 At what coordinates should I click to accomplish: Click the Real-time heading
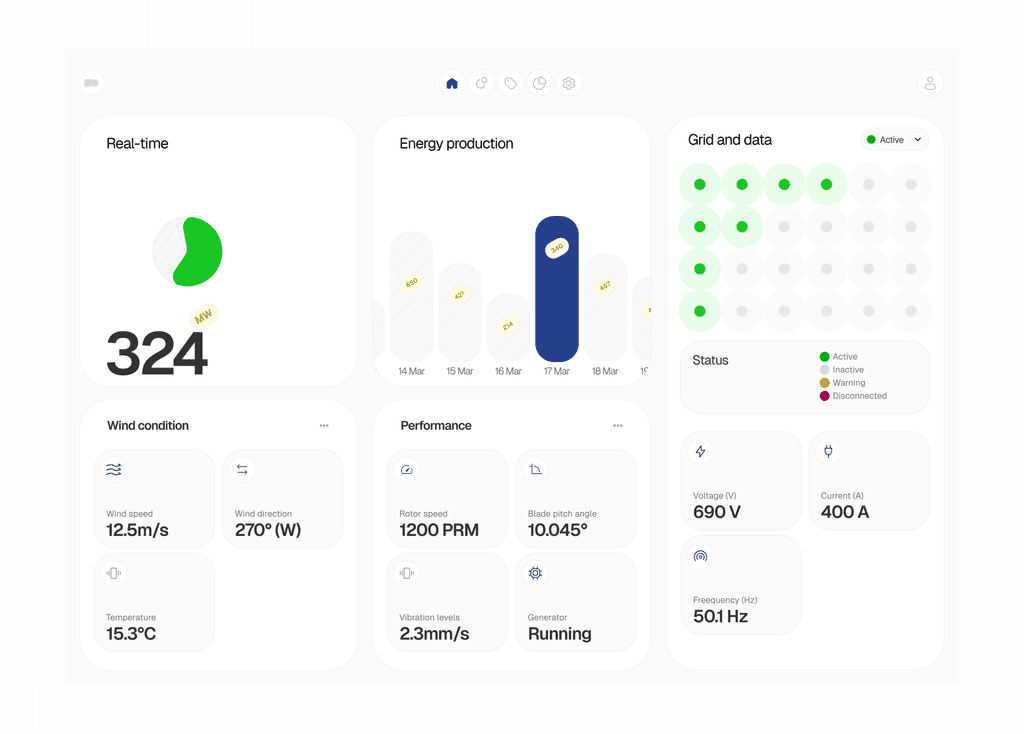(x=137, y=144)
